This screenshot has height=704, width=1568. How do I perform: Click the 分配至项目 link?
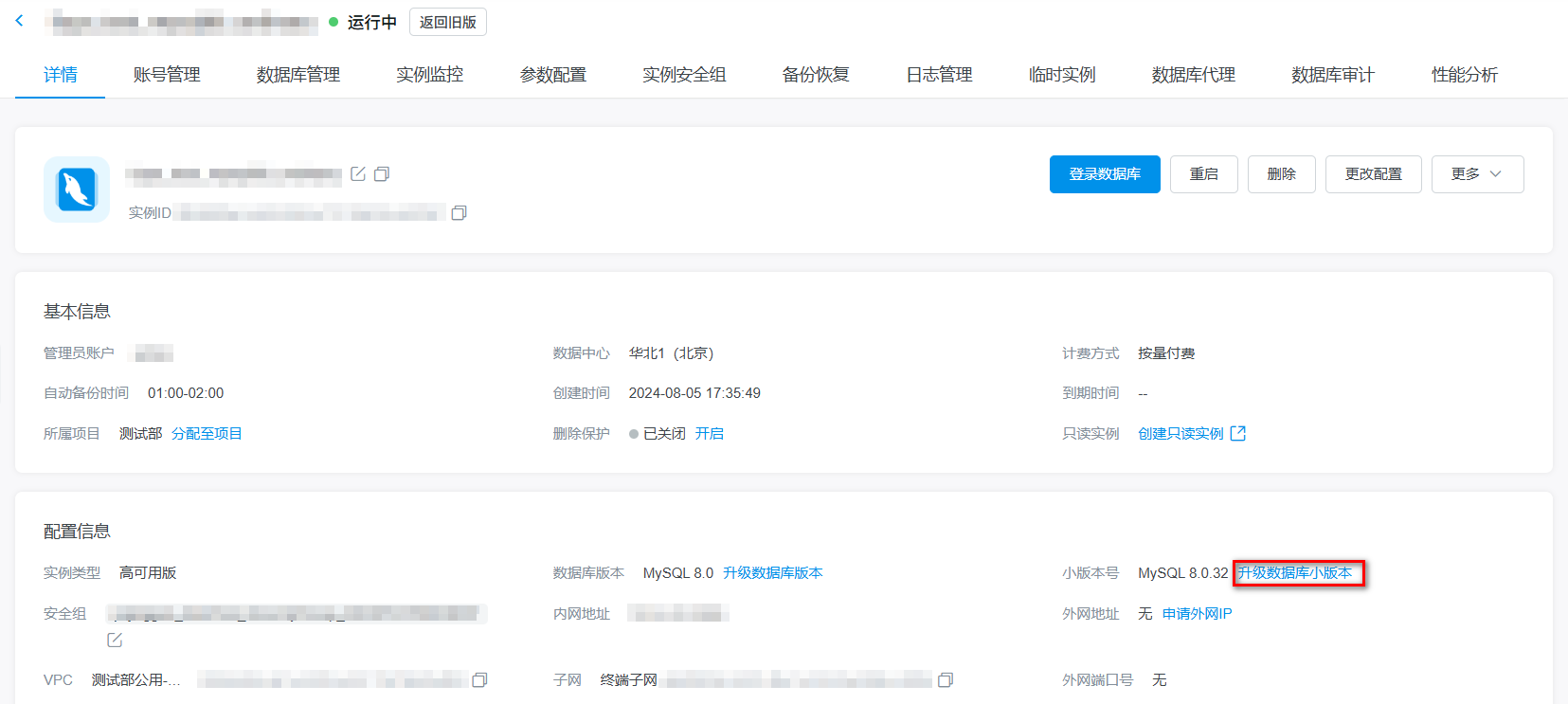pyautogui.click(x=207, y=434)
